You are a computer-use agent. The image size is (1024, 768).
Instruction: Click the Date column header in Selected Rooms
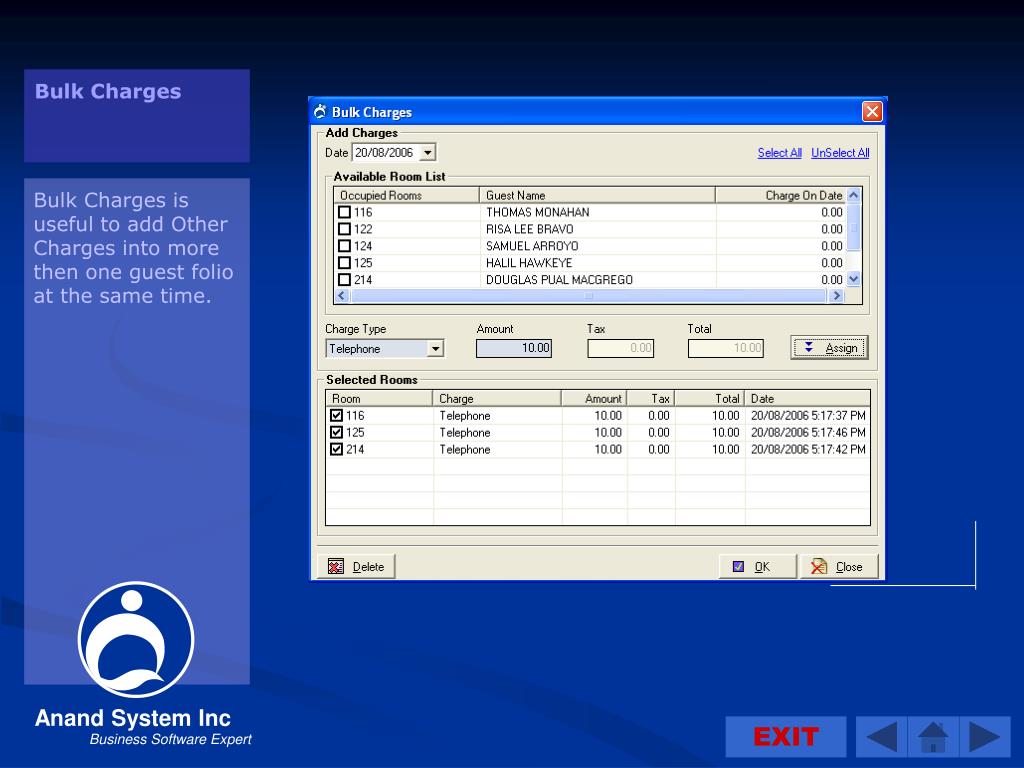coord(808,398)
